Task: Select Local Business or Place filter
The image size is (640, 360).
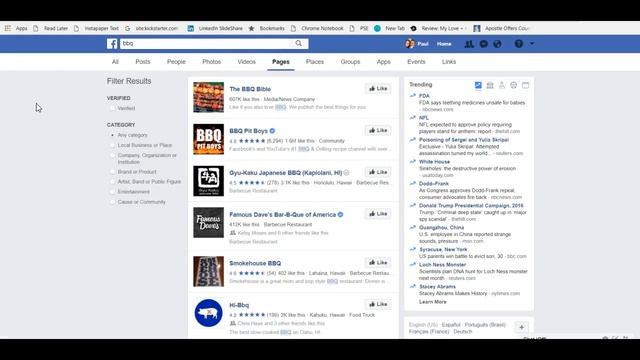Action: coord(113,145)
